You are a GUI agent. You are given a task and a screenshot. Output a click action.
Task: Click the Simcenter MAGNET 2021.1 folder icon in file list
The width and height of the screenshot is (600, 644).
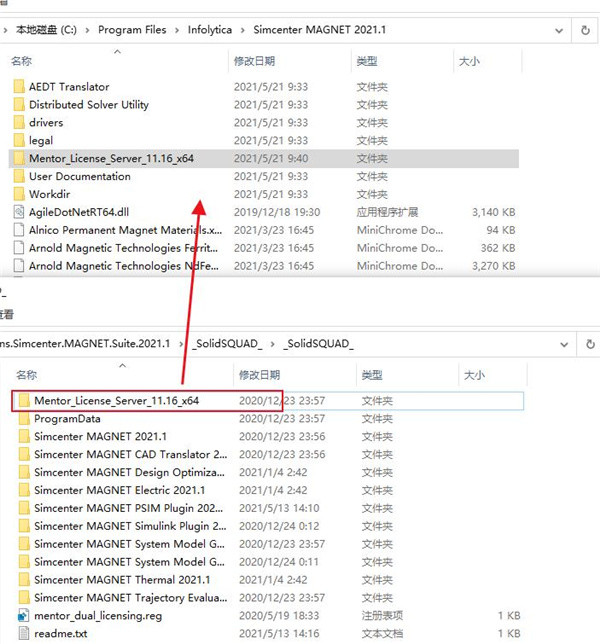pyautogui.click(x=24, y=437)
